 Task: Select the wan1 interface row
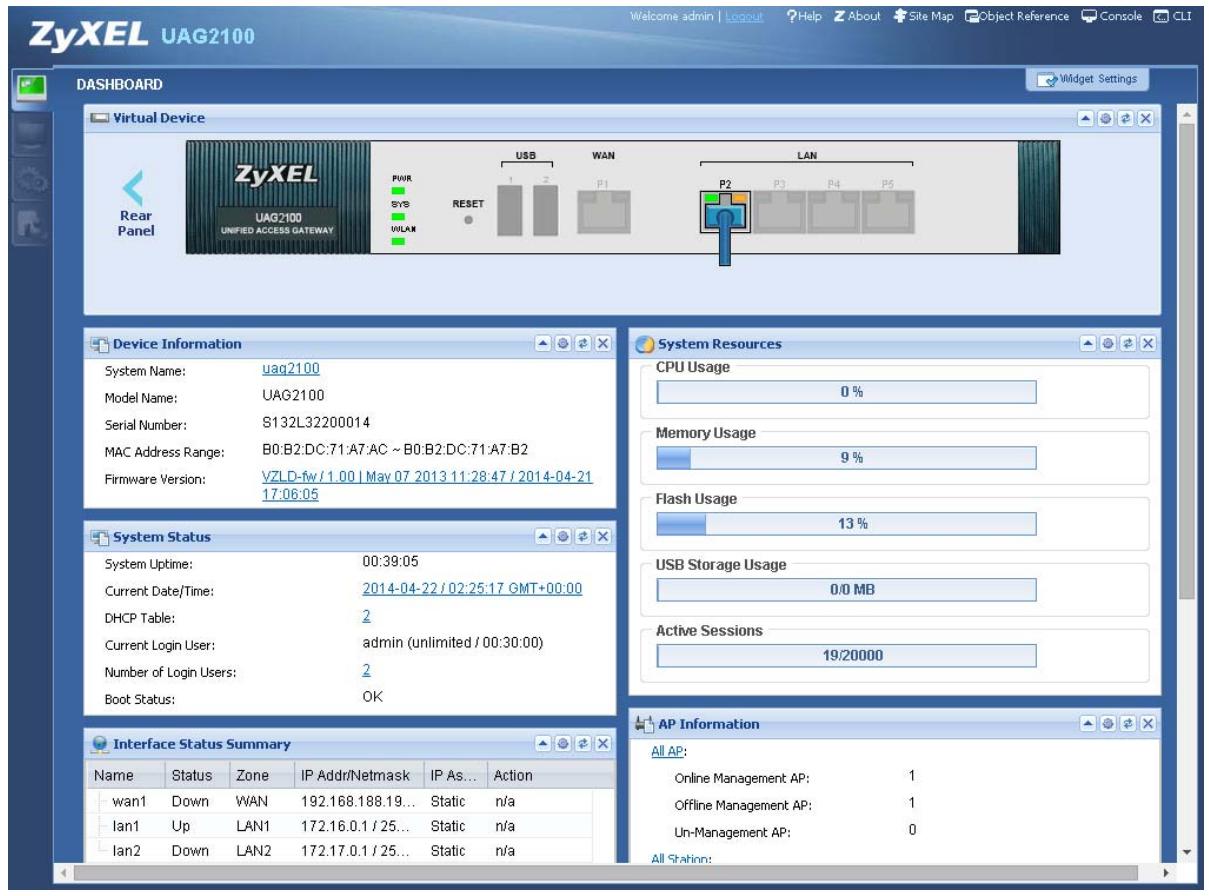click(340, 801)
